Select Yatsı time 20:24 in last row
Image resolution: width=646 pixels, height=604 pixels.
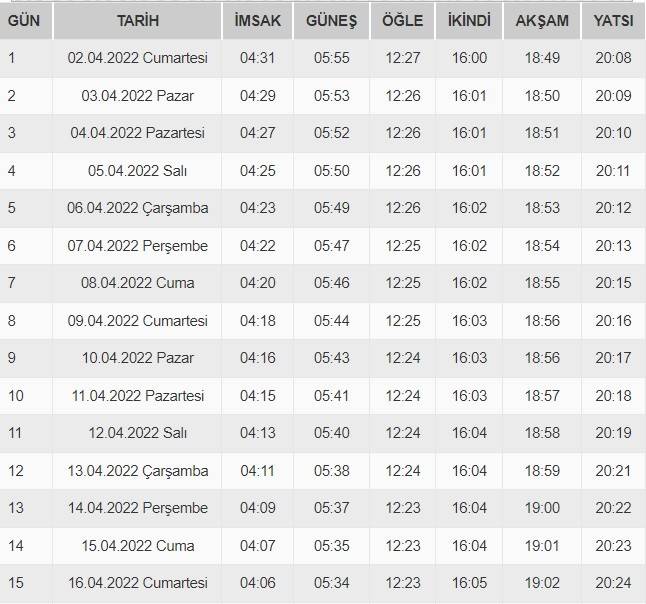pos(612,583)
